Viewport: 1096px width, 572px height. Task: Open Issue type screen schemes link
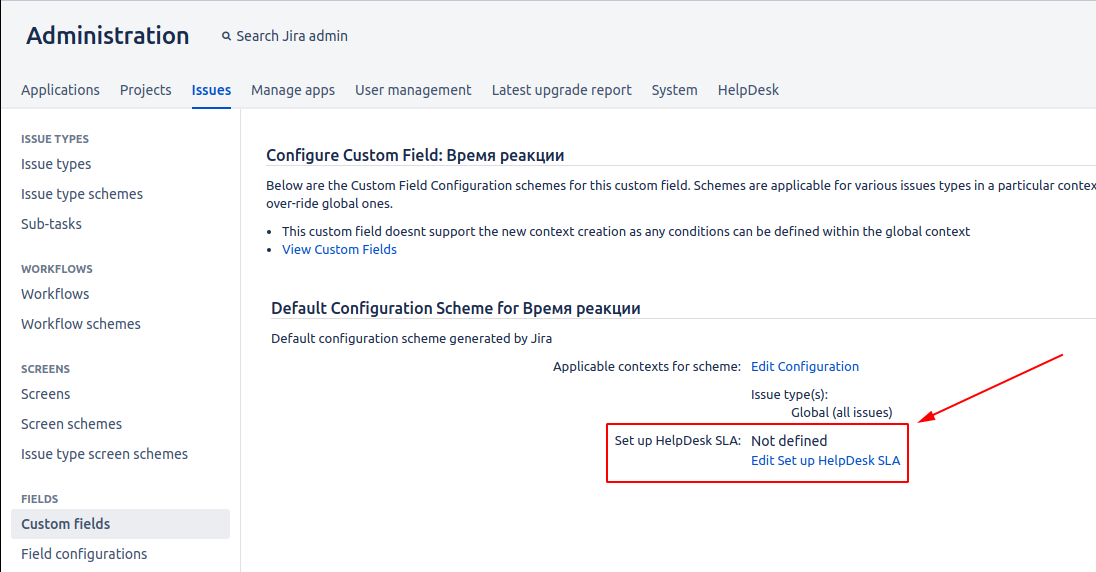pyautogui.click(x=104, y=455)
